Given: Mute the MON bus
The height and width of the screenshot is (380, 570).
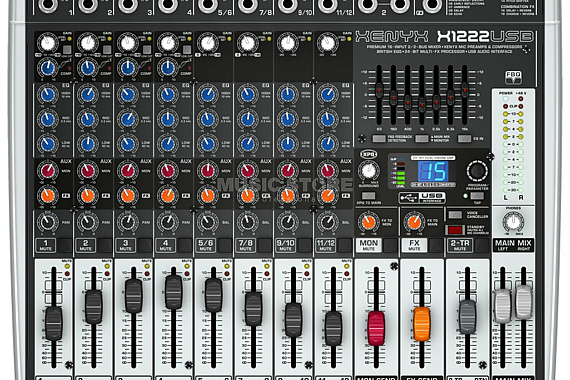Looking at the screenshot, I should (x=368, y=245).
